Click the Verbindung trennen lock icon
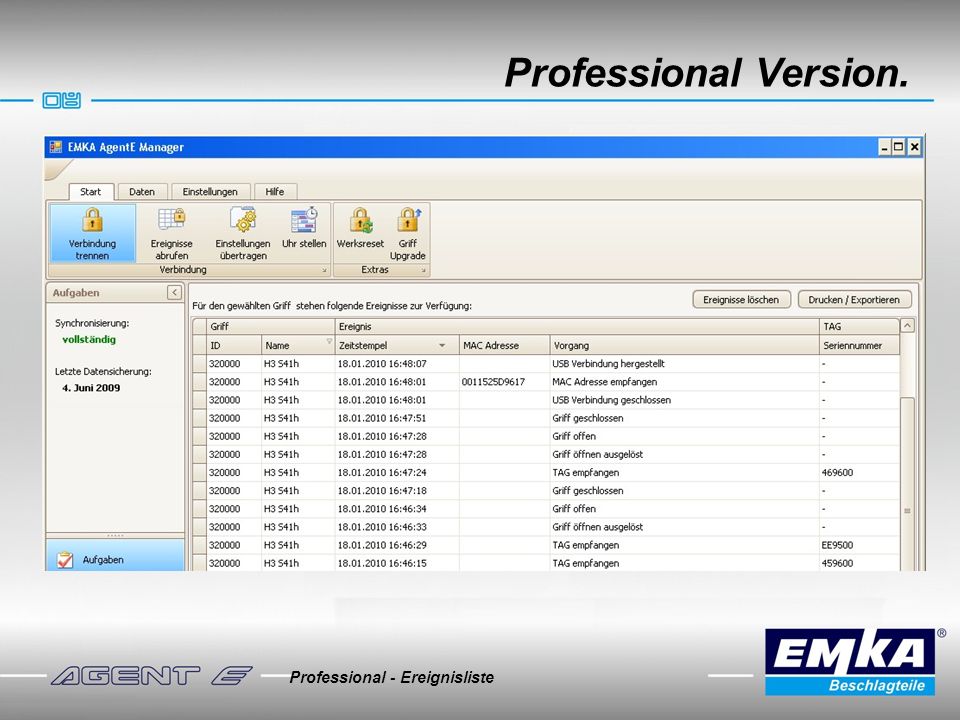 [x=92, y=220]
